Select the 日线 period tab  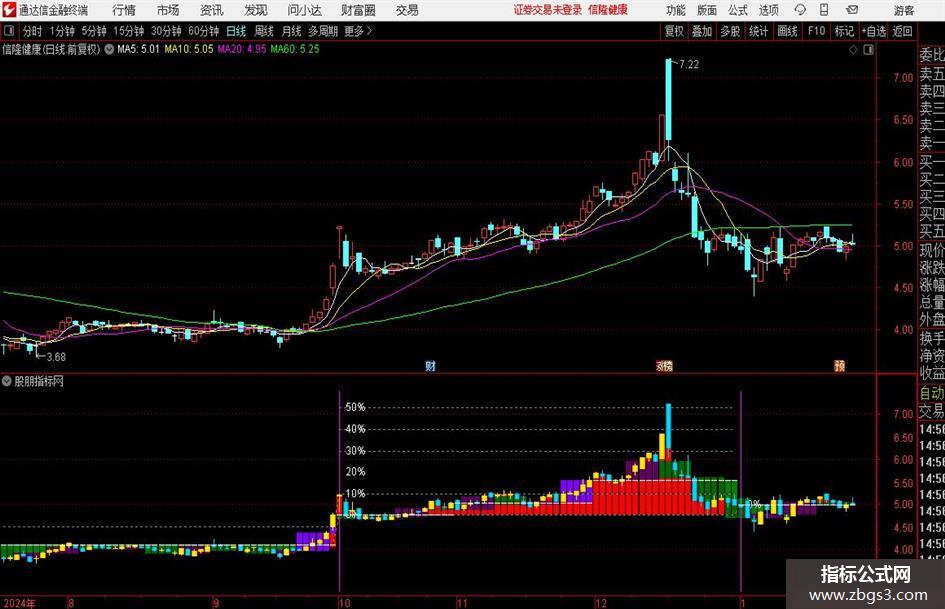click(x=236, y=31)
